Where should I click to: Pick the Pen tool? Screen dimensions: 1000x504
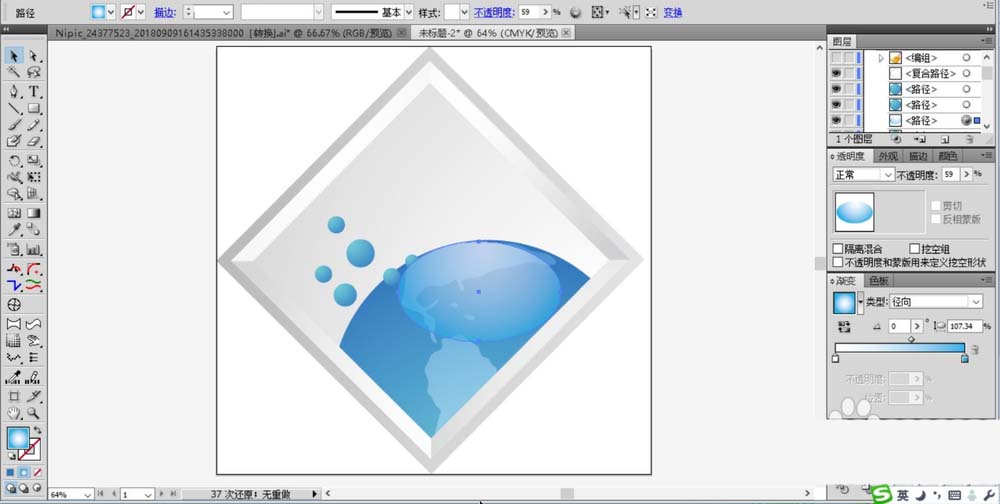tap(14, 91)
